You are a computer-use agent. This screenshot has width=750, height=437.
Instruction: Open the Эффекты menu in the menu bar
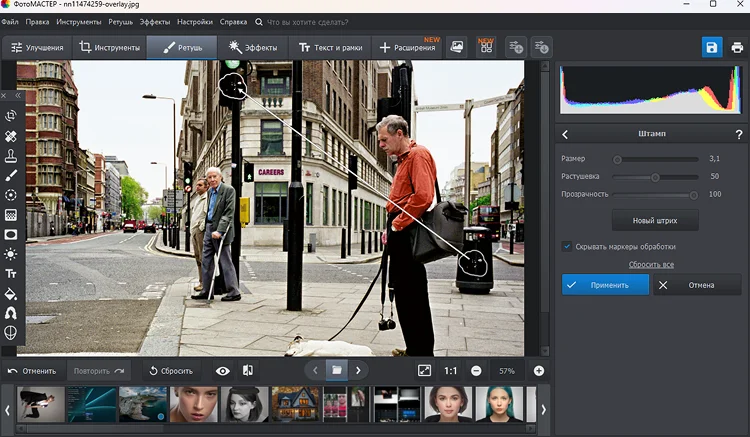click(154, 22)
